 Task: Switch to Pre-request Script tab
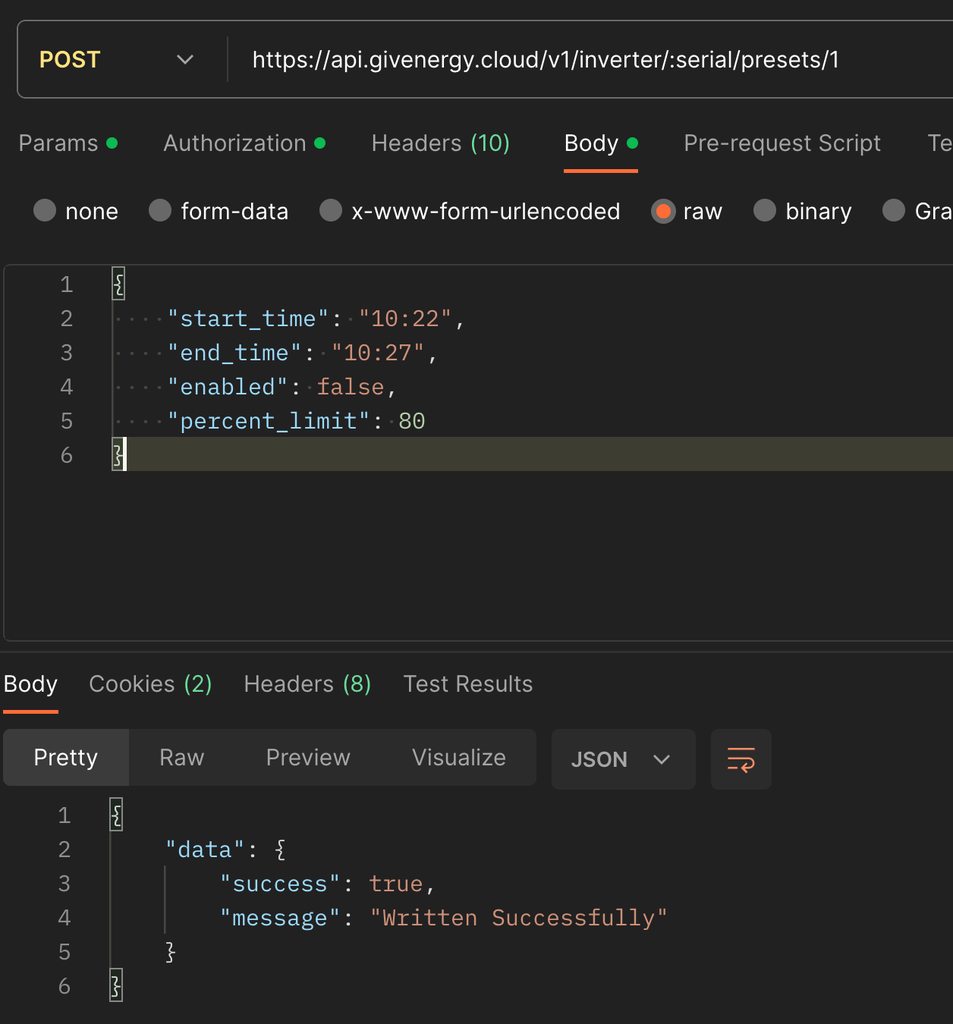782,143
